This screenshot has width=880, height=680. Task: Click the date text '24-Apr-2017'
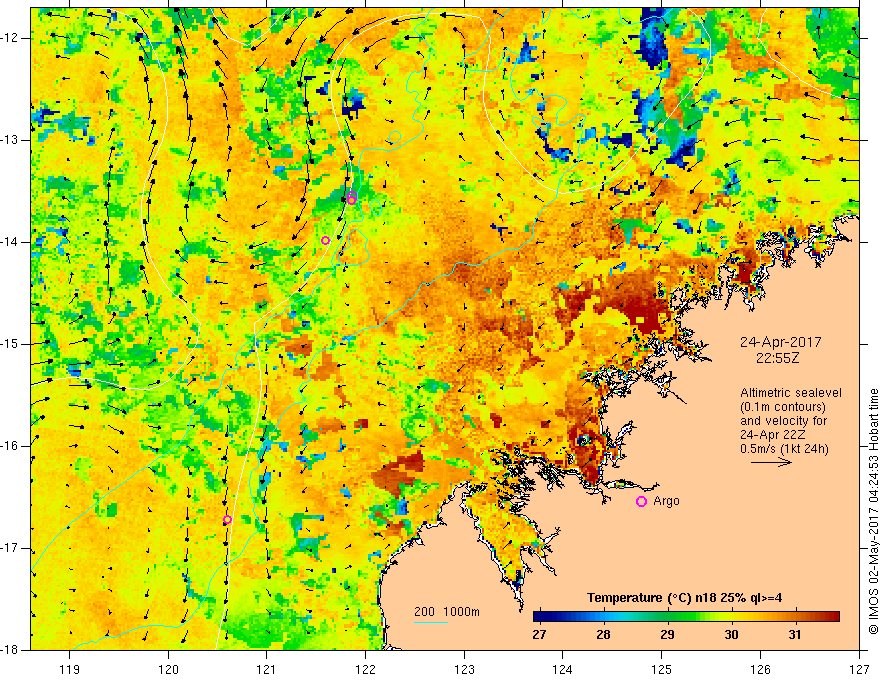coord(780,342)
